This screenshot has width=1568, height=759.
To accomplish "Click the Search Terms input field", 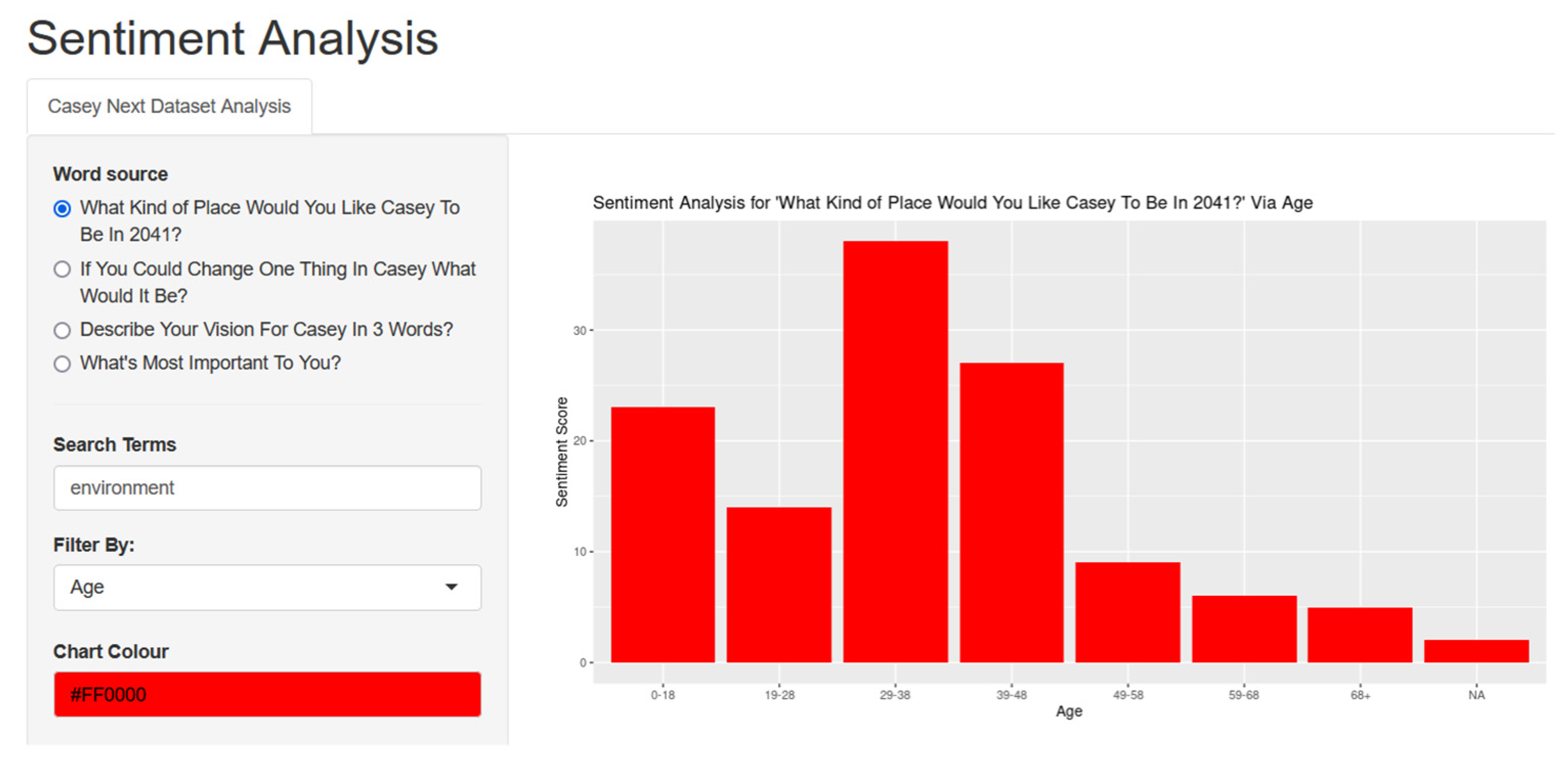I will click(x=267, y=488).
